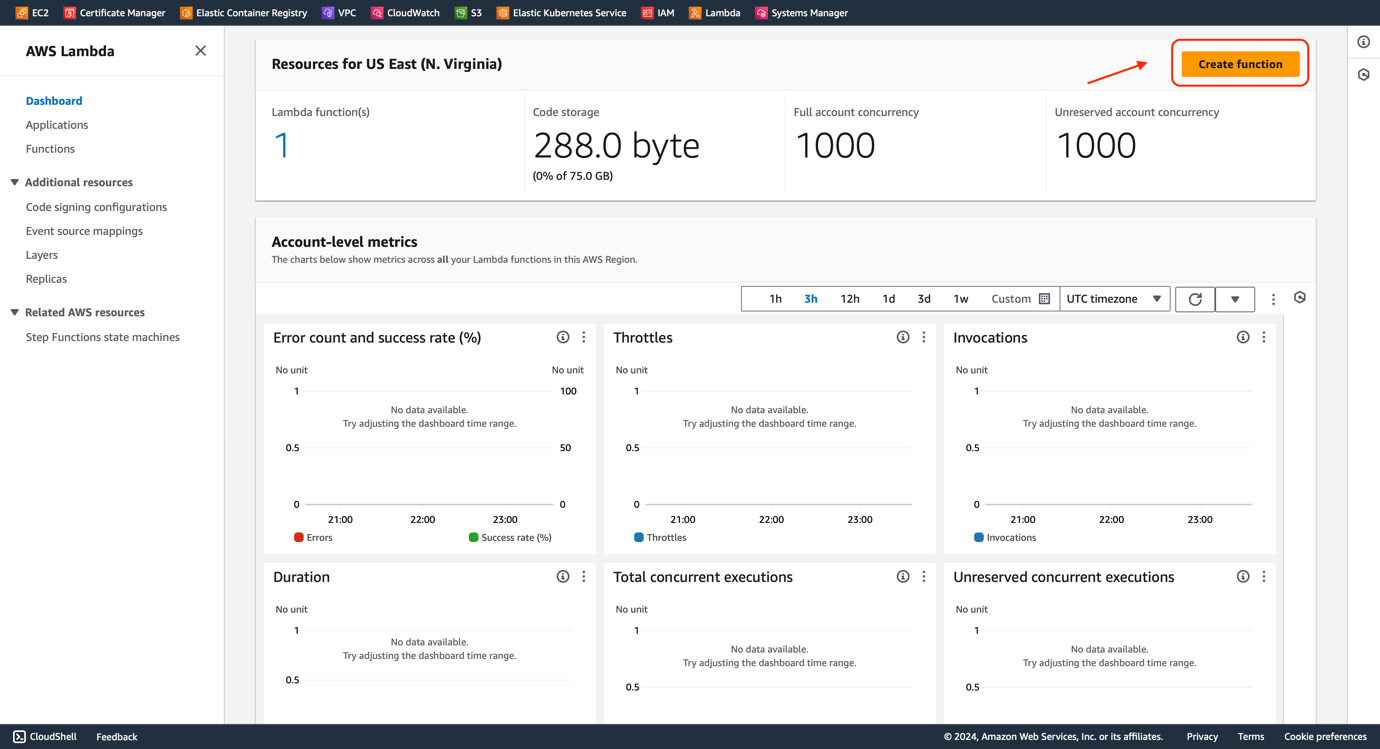The width and height of the screenshot is (1380, 749).
Task: Click info icon on Unreserved concurrent executions
Action: [1243, 577]
